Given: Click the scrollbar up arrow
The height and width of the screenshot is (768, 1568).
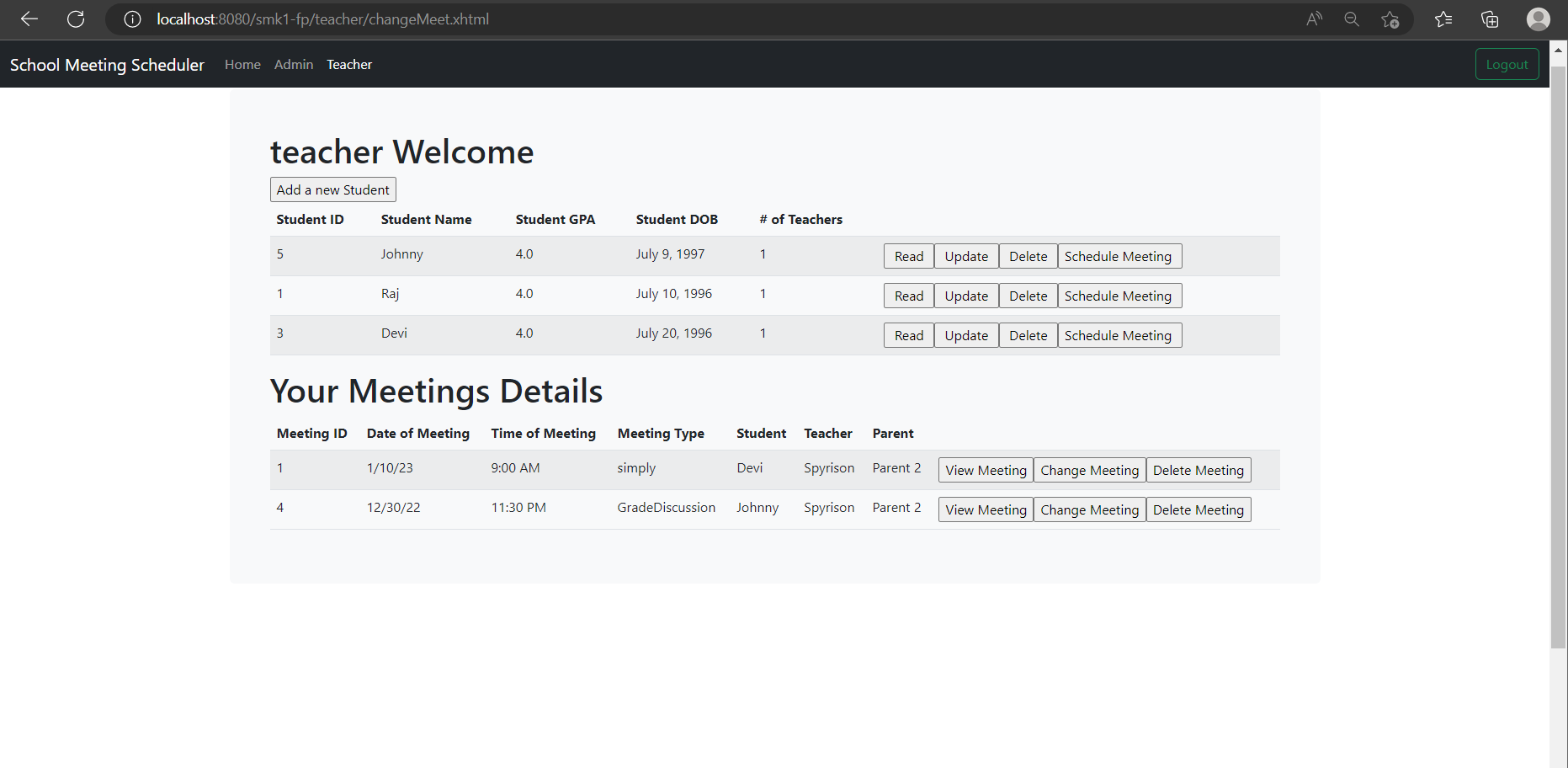Looking at the screenshot, I should (x=1558, y=50).
